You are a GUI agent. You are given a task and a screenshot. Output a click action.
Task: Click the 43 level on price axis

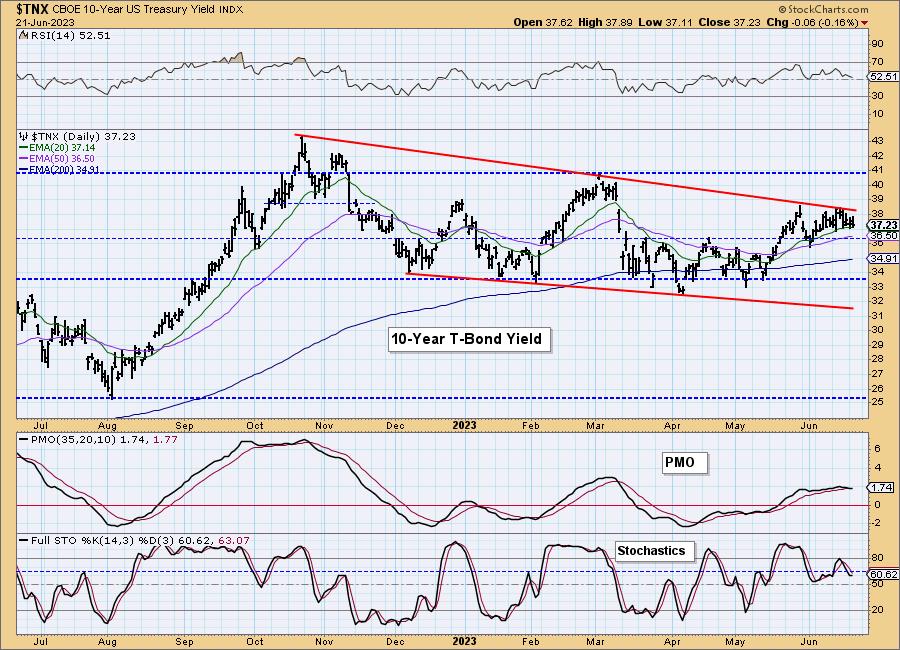(878, 141)
